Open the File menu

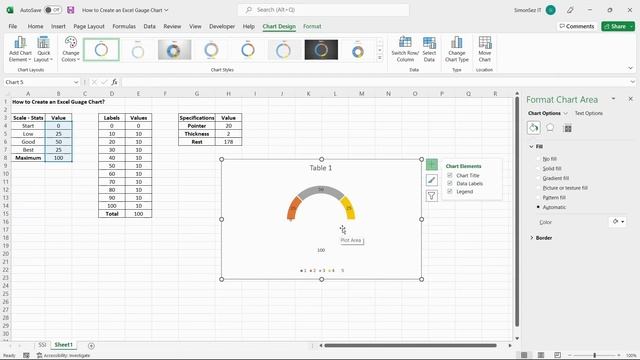pyautogui.click(x=13, y=26)
